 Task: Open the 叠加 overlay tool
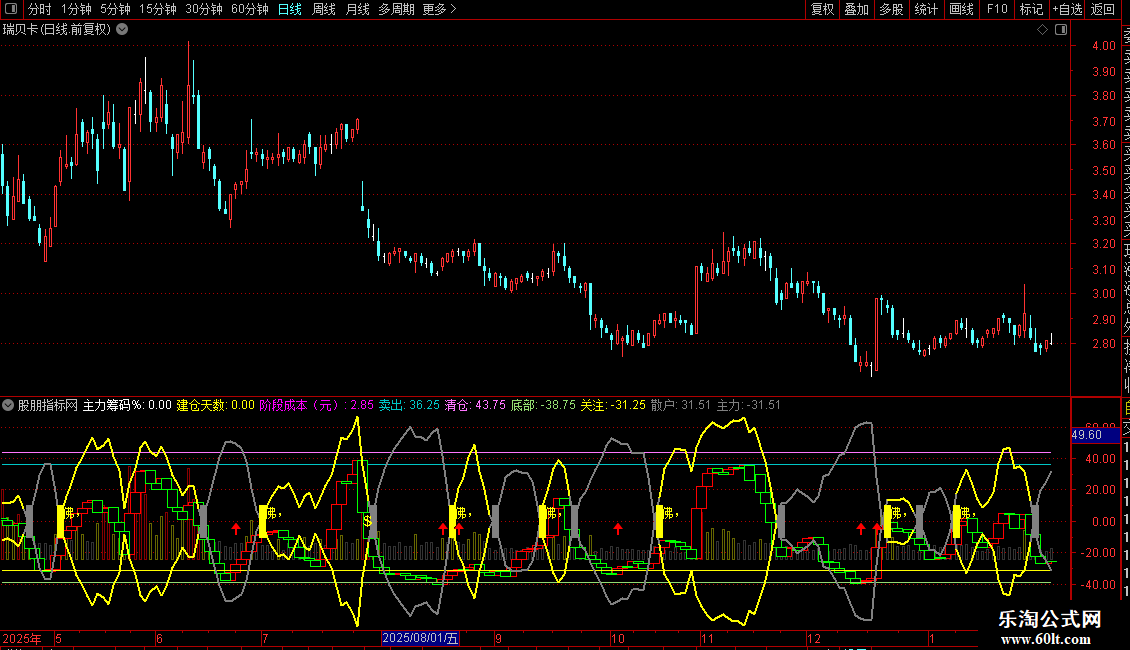point(856,9)
